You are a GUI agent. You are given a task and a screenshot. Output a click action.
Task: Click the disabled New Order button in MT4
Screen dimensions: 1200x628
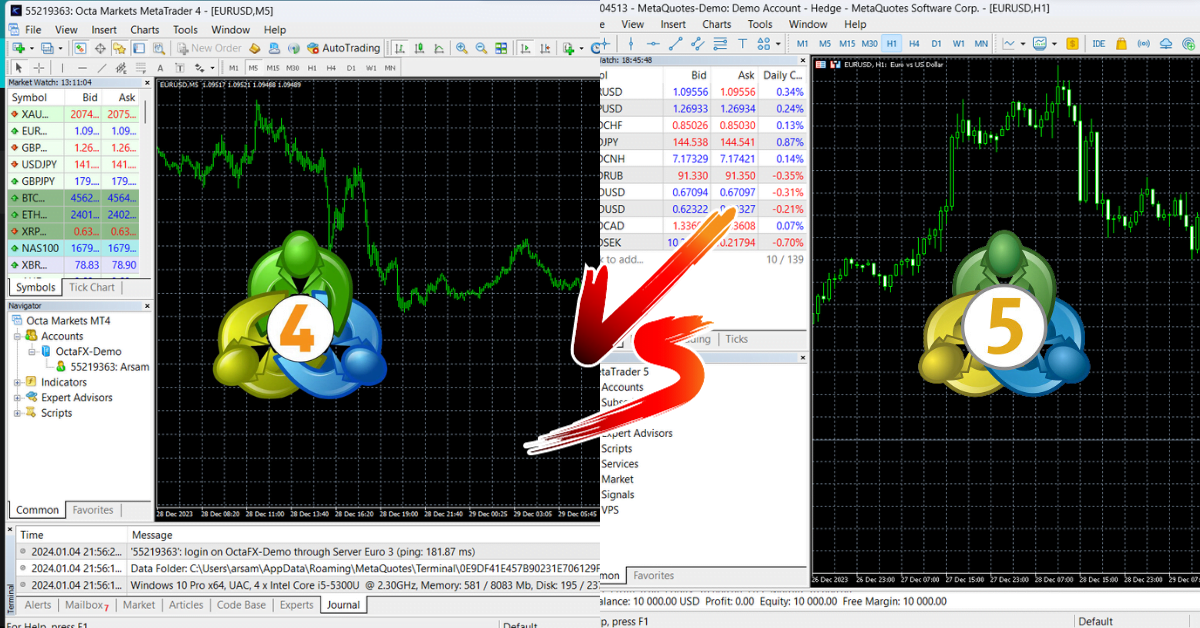click(x=208, y=48)
